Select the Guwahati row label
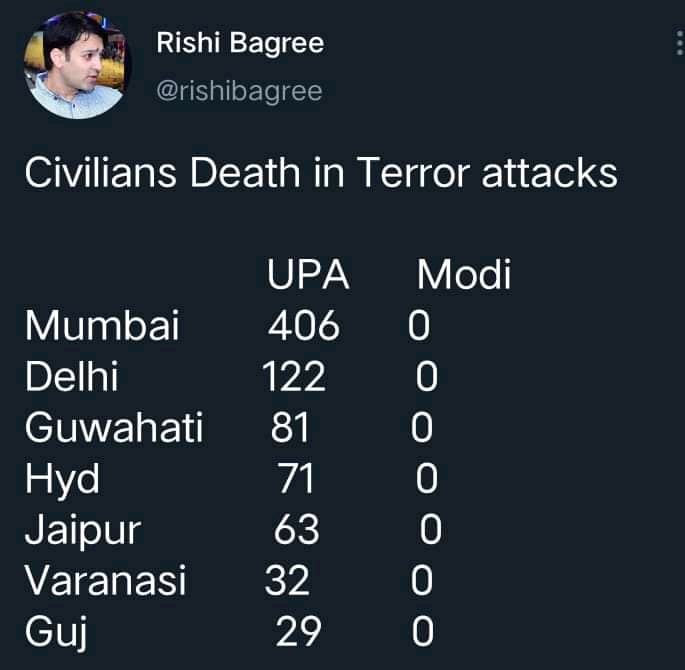This screenshot has height=670, width=685. [x=114, y=427]
